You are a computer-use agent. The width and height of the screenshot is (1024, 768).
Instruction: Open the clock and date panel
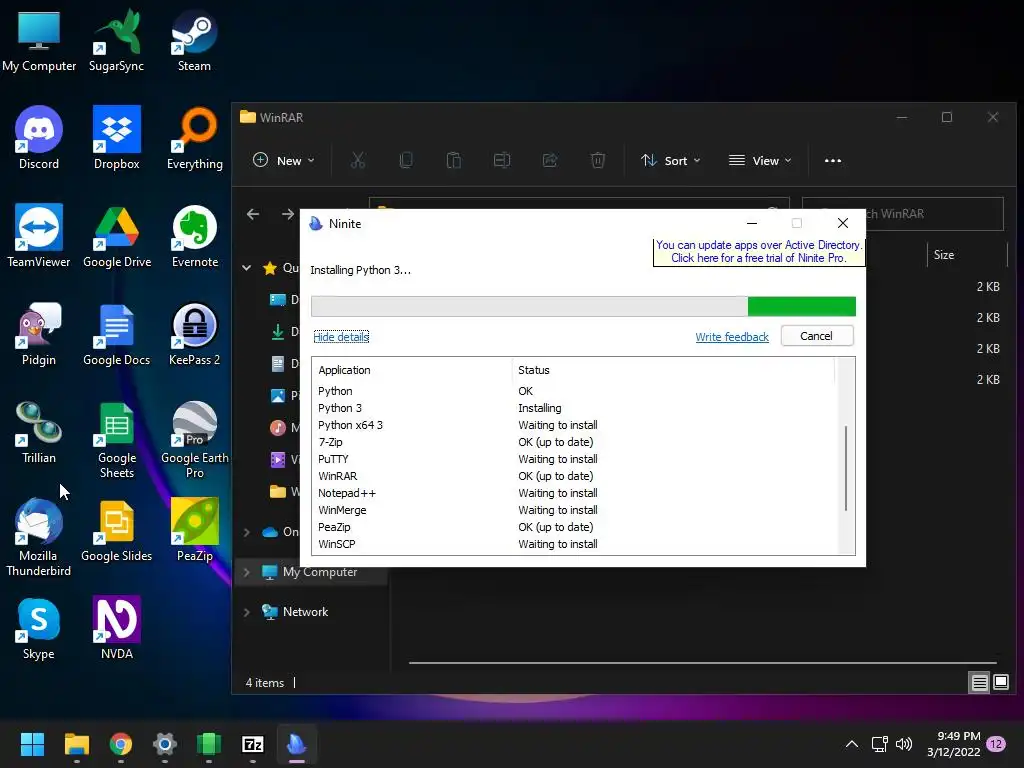click(x=953, y=744)
